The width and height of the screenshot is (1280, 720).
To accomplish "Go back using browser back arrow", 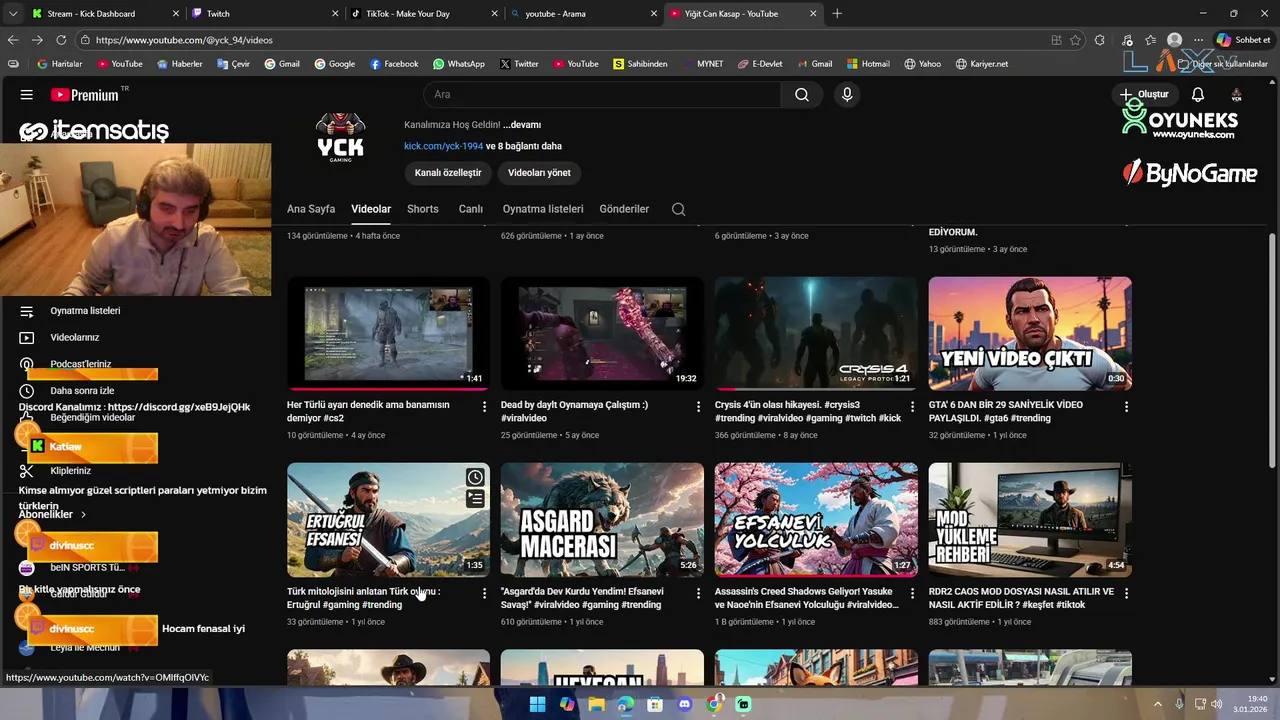I will [x=13, y=40].
